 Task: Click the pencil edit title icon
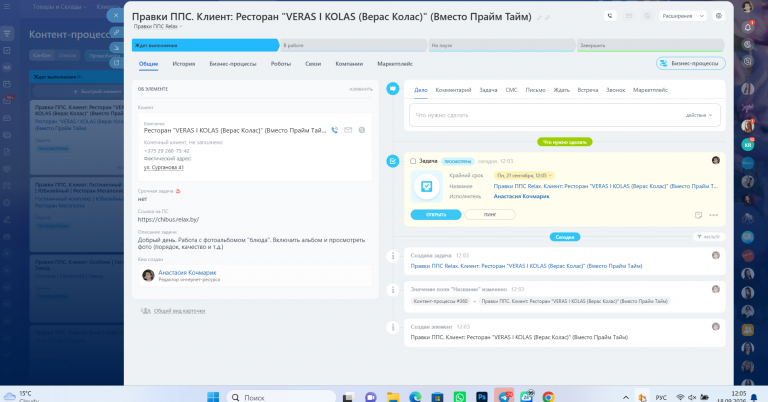pos(539,18)
